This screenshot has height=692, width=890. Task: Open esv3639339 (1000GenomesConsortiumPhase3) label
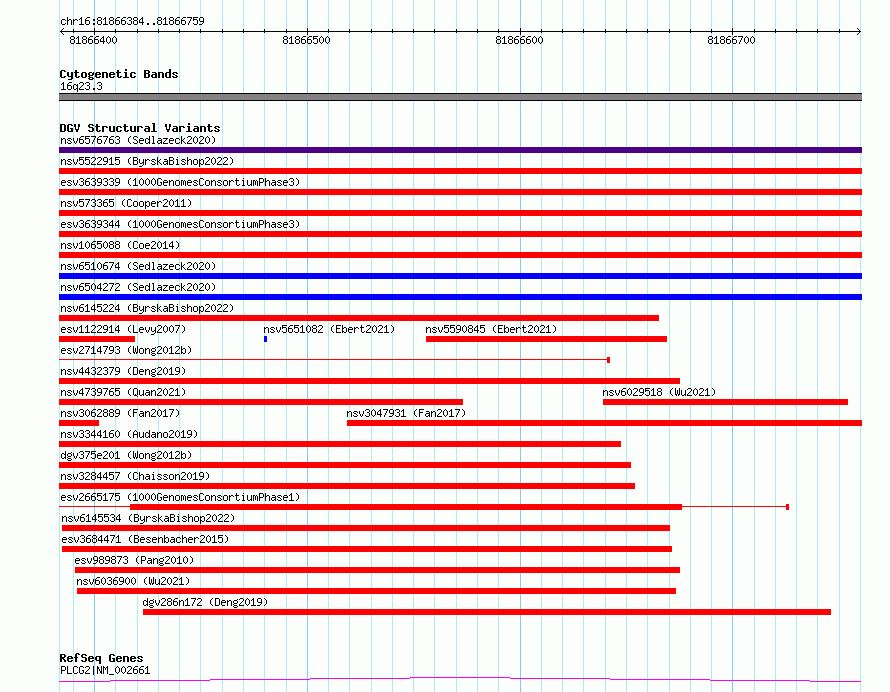[x=180, y=182]
